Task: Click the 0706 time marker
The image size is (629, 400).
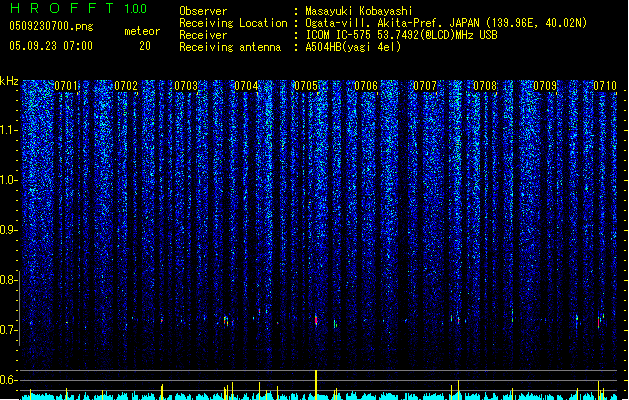Action: pos(366,86)
